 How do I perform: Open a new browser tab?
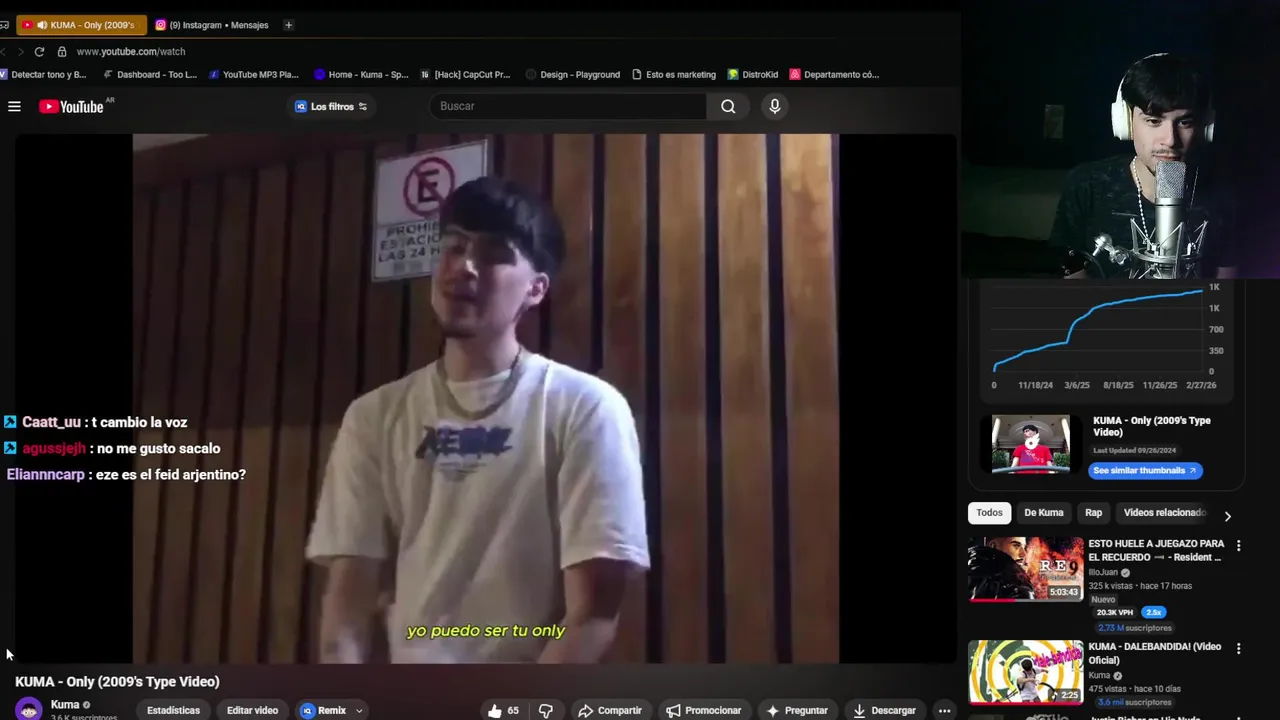click(288, 25)
